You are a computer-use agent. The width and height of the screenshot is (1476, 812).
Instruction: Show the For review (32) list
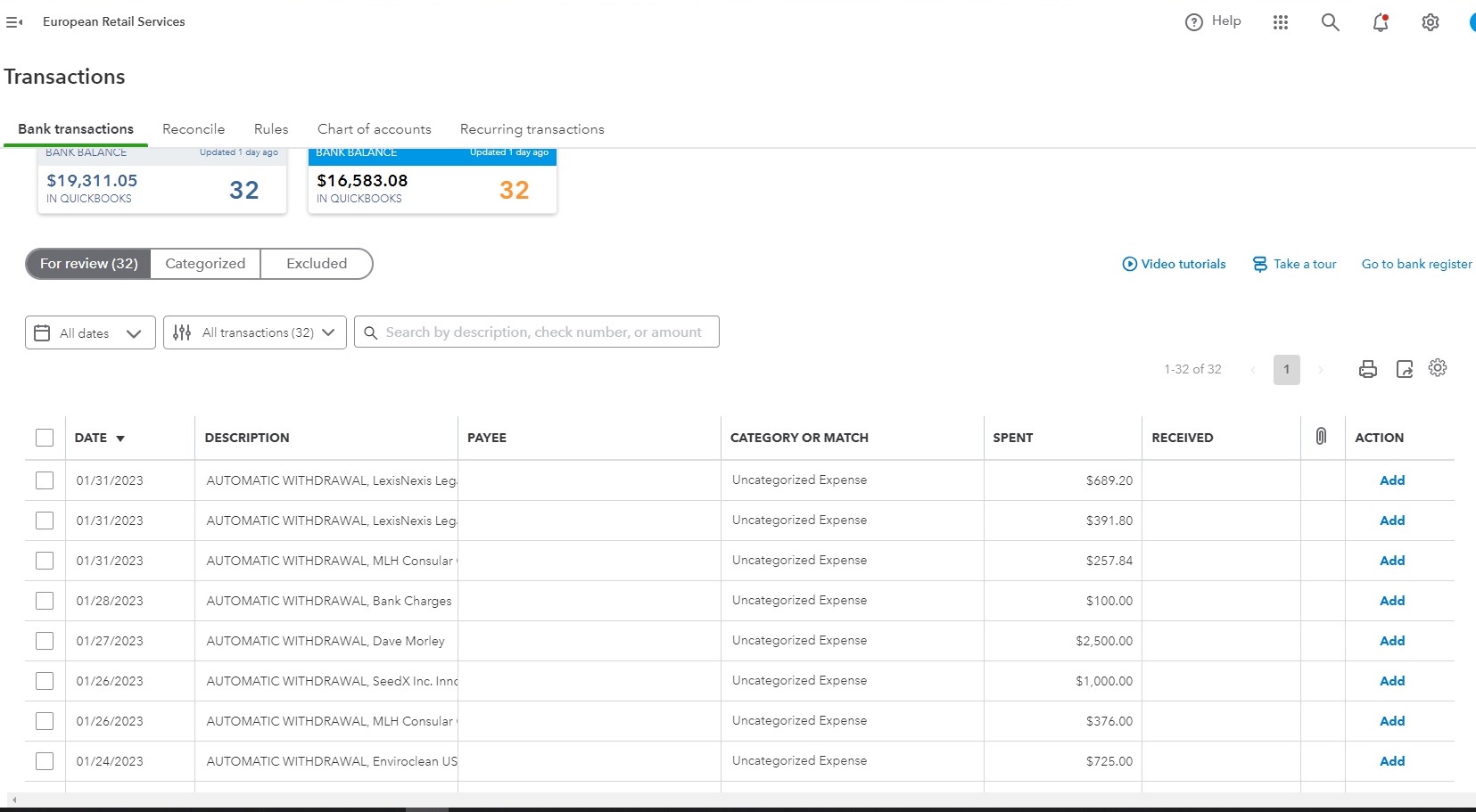tap(88, 264)
